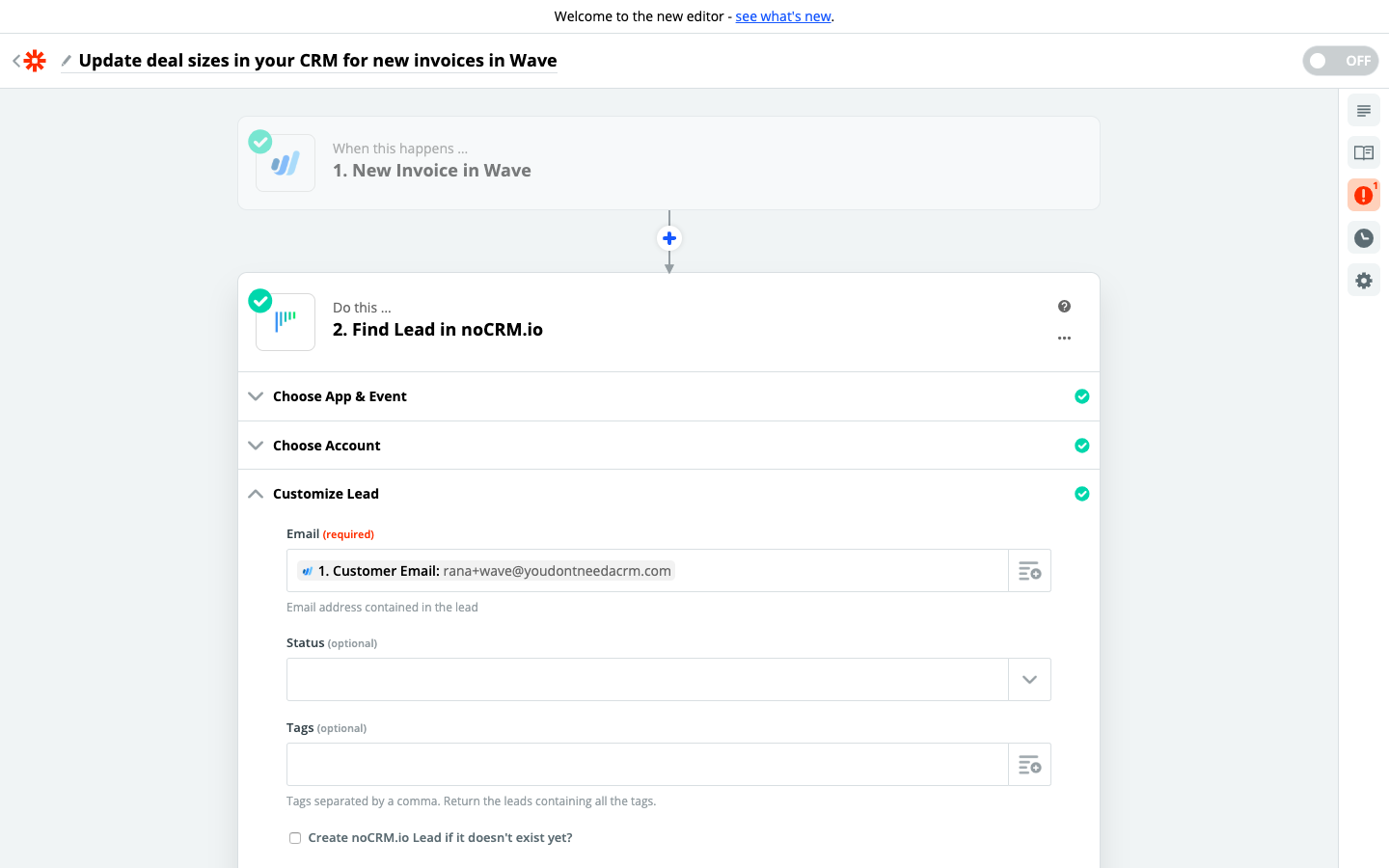Open the task history clock icon

pos(1363,238)
